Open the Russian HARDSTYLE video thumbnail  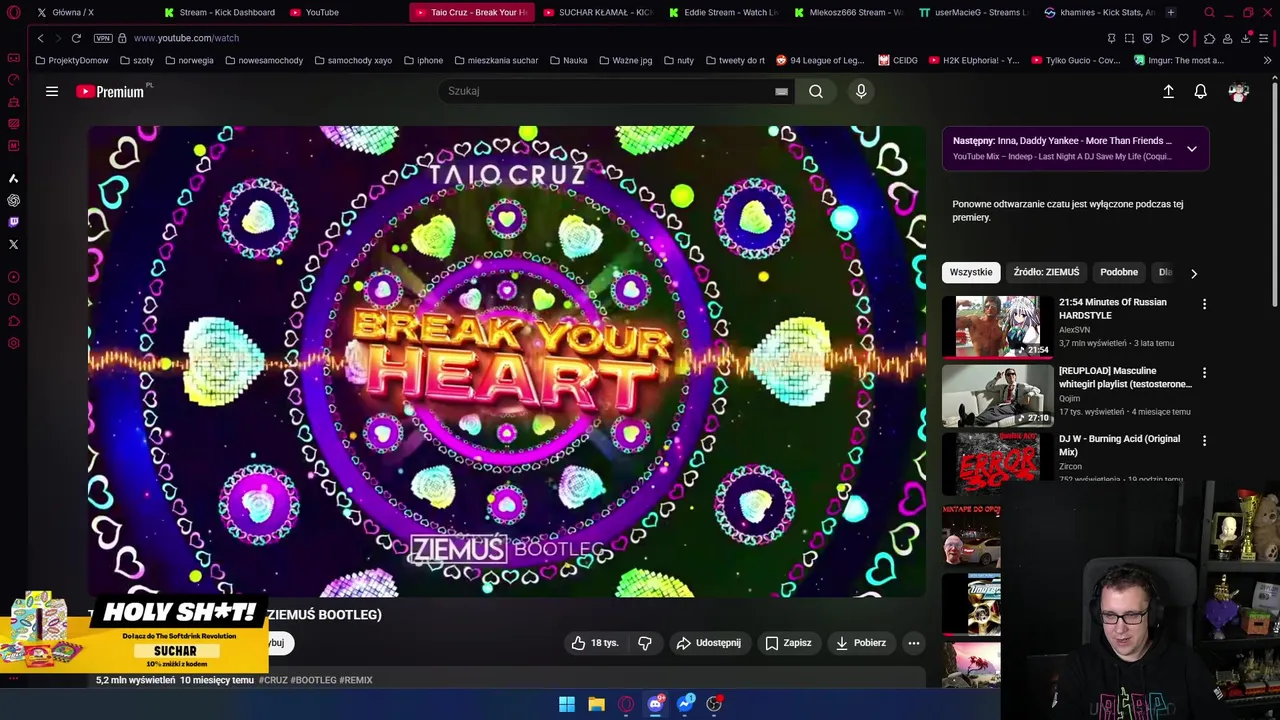click(997, 327)
